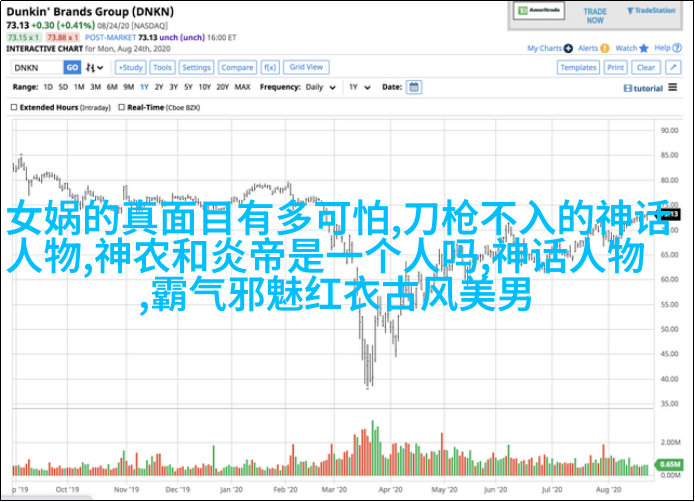Click the Help question mark icon
The image size is (695, 502).
click(x=677, y=48)
